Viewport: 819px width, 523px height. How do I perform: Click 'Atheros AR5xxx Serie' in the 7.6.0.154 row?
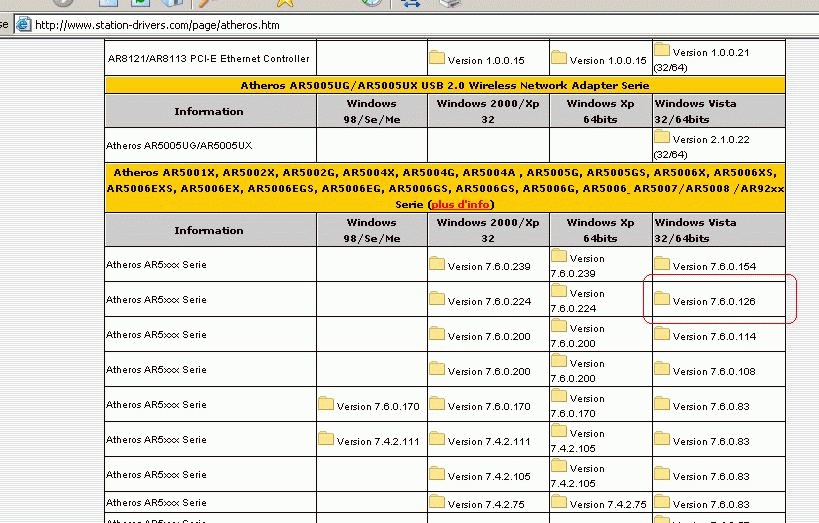[x=156, y=264]
